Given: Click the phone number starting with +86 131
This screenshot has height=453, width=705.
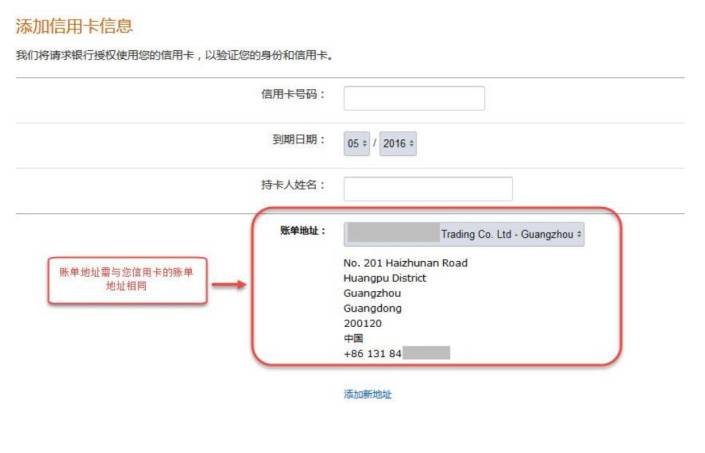Looking at the screenshot, I should pyautogui.click(x=397, y=354).
